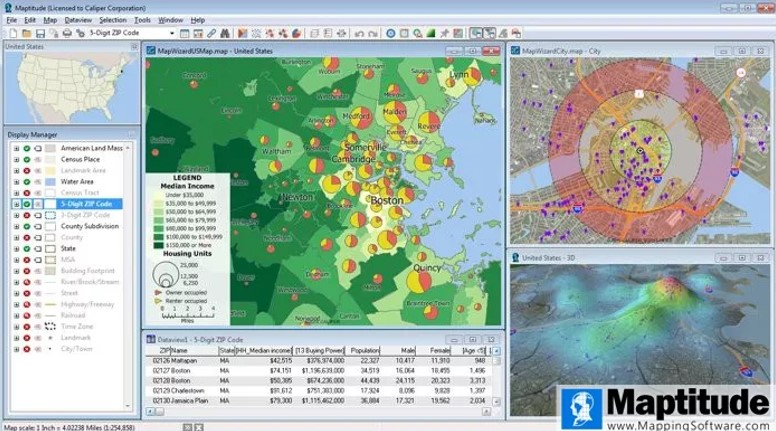Show the Census Tract layer
The height and width of the screenshot is (431, 776).
(27, 193)
